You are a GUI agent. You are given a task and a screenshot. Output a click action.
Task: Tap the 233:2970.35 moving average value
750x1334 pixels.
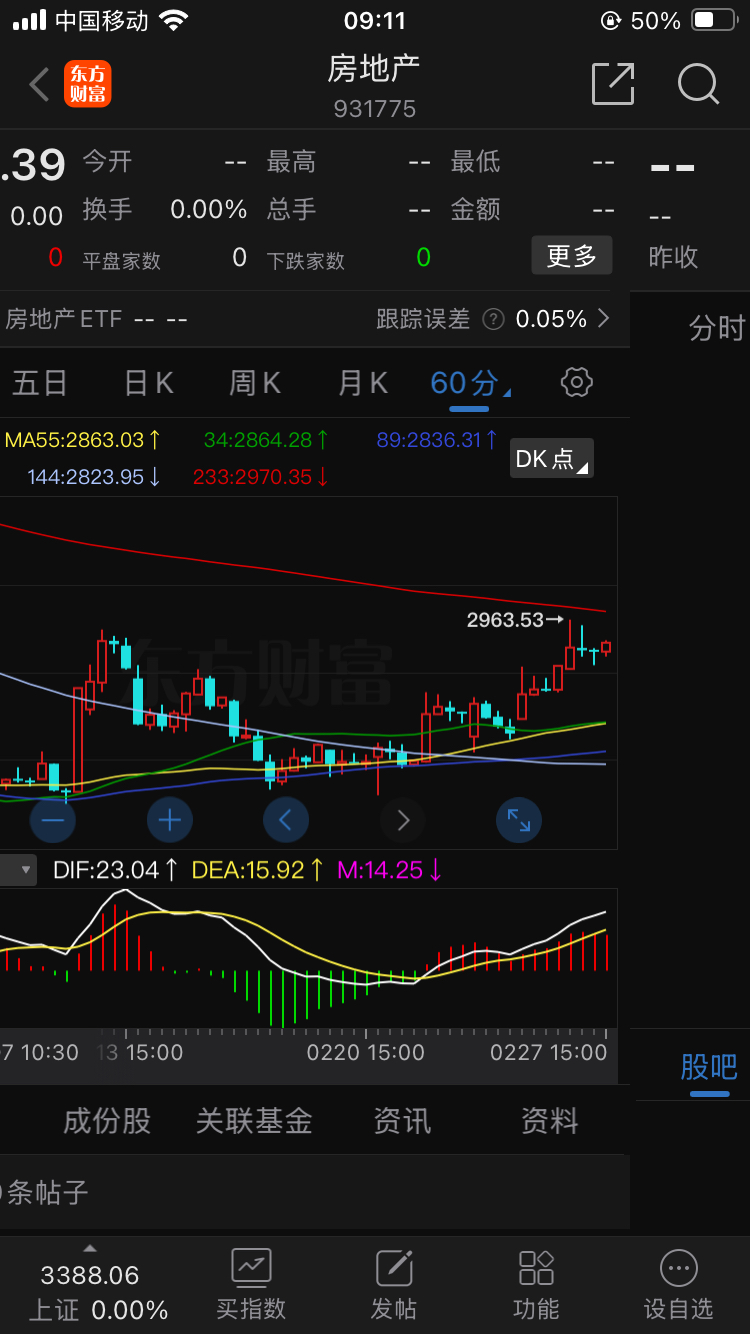pos(261,477)
